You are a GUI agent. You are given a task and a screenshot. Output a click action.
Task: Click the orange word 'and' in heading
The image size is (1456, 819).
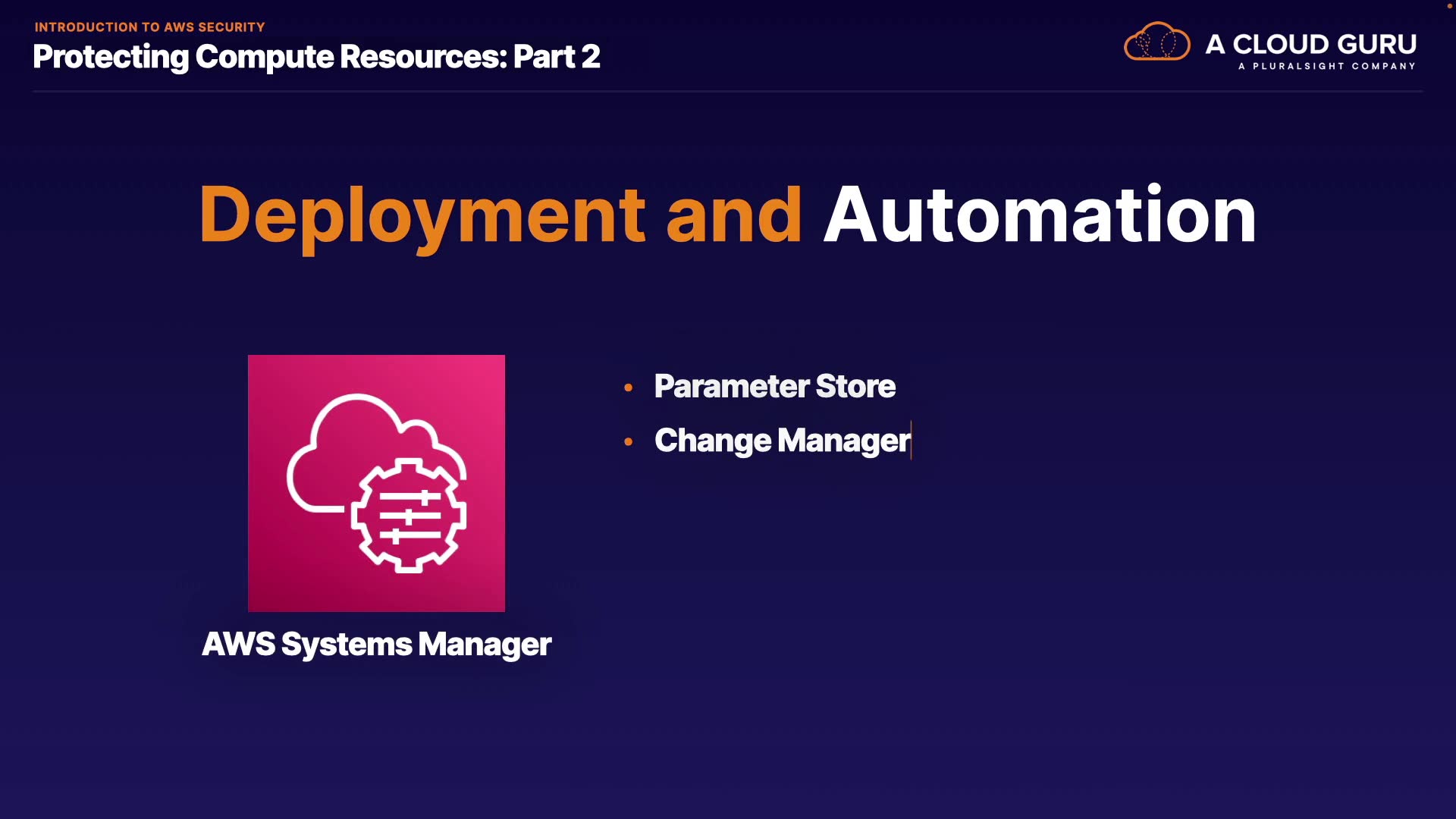coord(733,215)
